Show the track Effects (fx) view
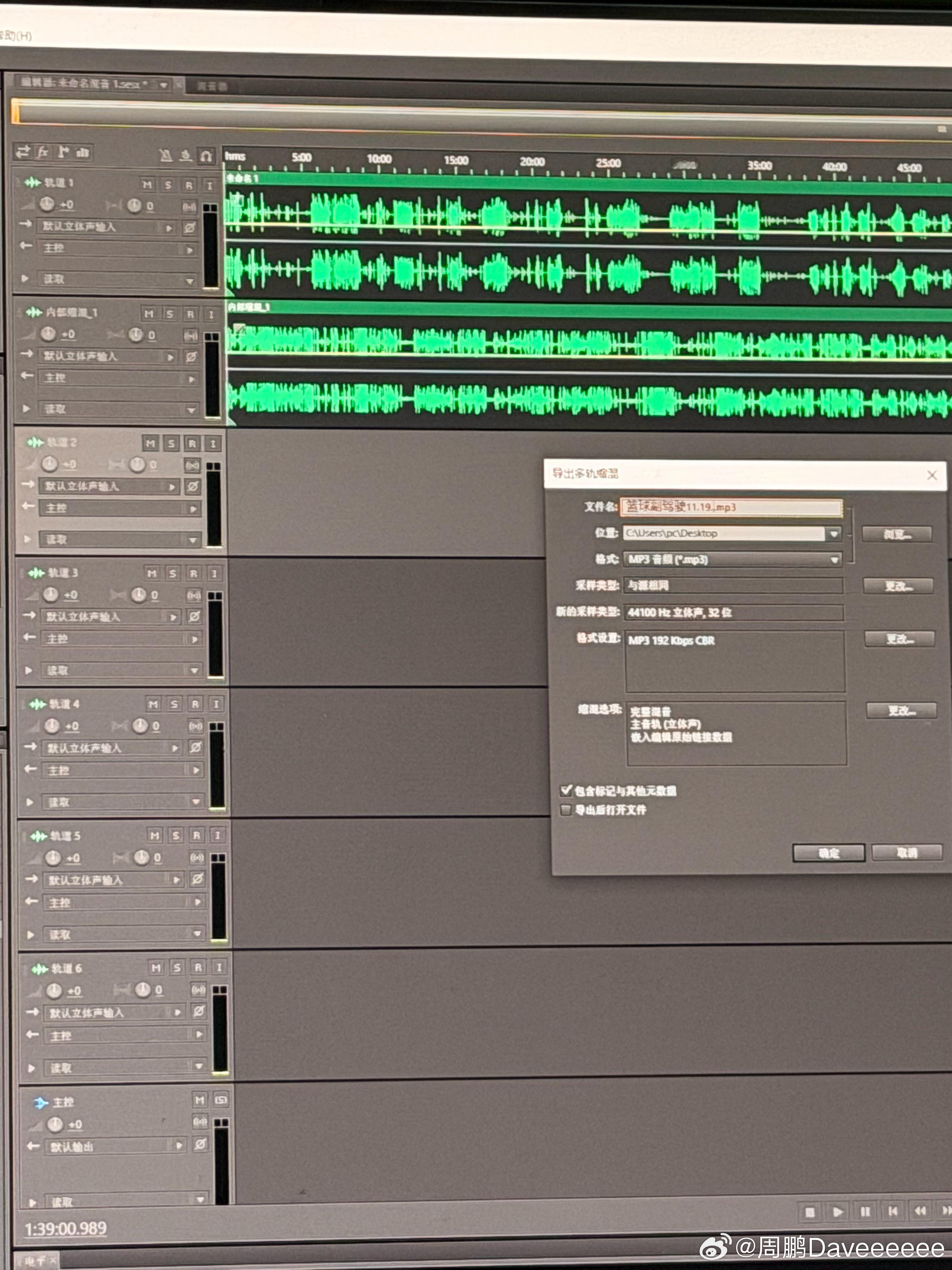The width and height of the screenshot is (952, 1270). pos(42,152)
